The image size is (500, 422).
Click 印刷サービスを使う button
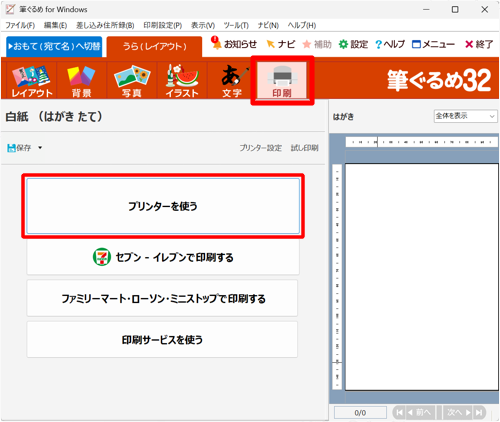(162, 340)
